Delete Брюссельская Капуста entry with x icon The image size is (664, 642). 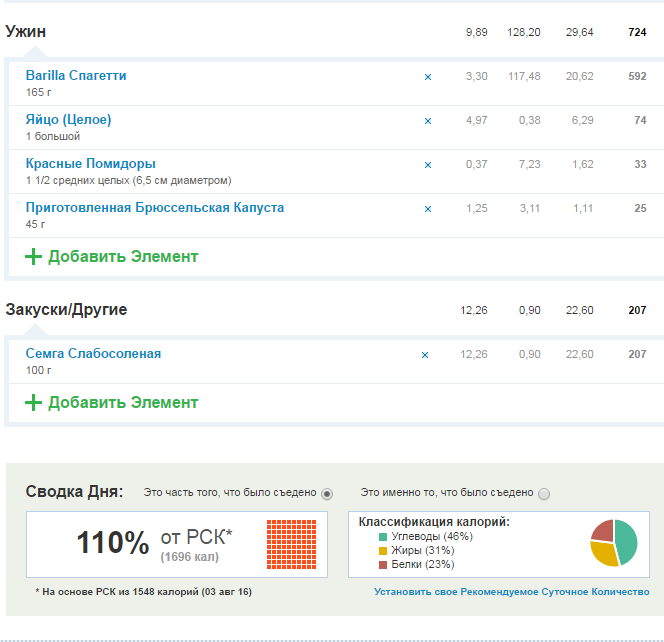click(x=428, y=209)
